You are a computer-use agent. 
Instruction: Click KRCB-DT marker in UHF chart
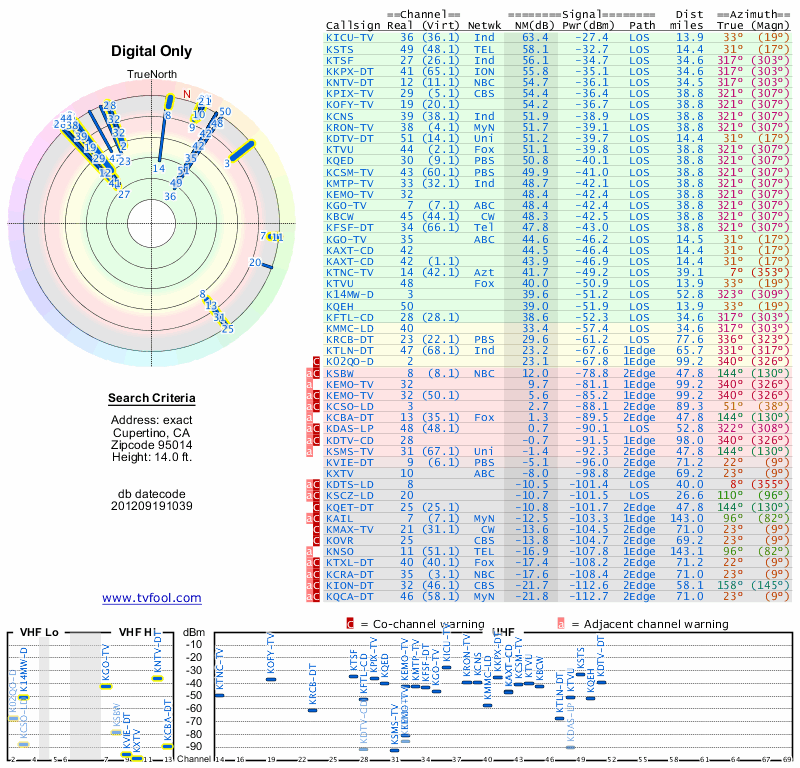(313, 710)
